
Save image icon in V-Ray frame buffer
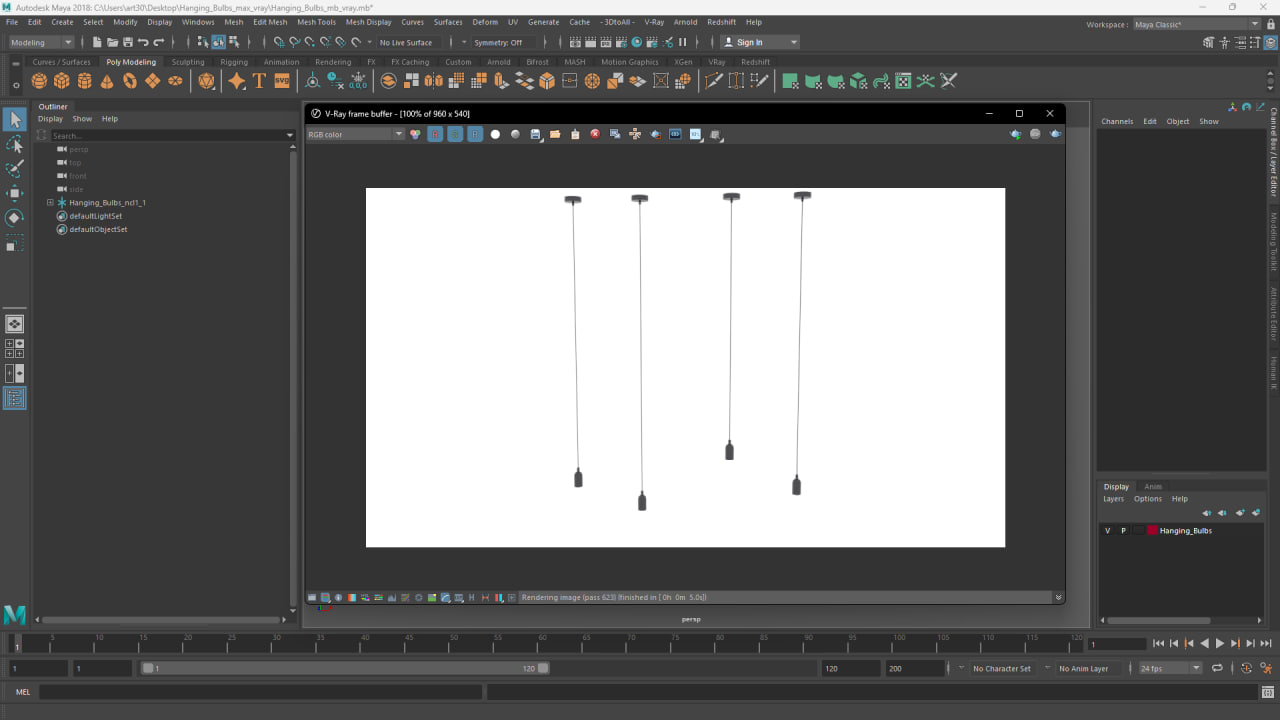[535, 134]
